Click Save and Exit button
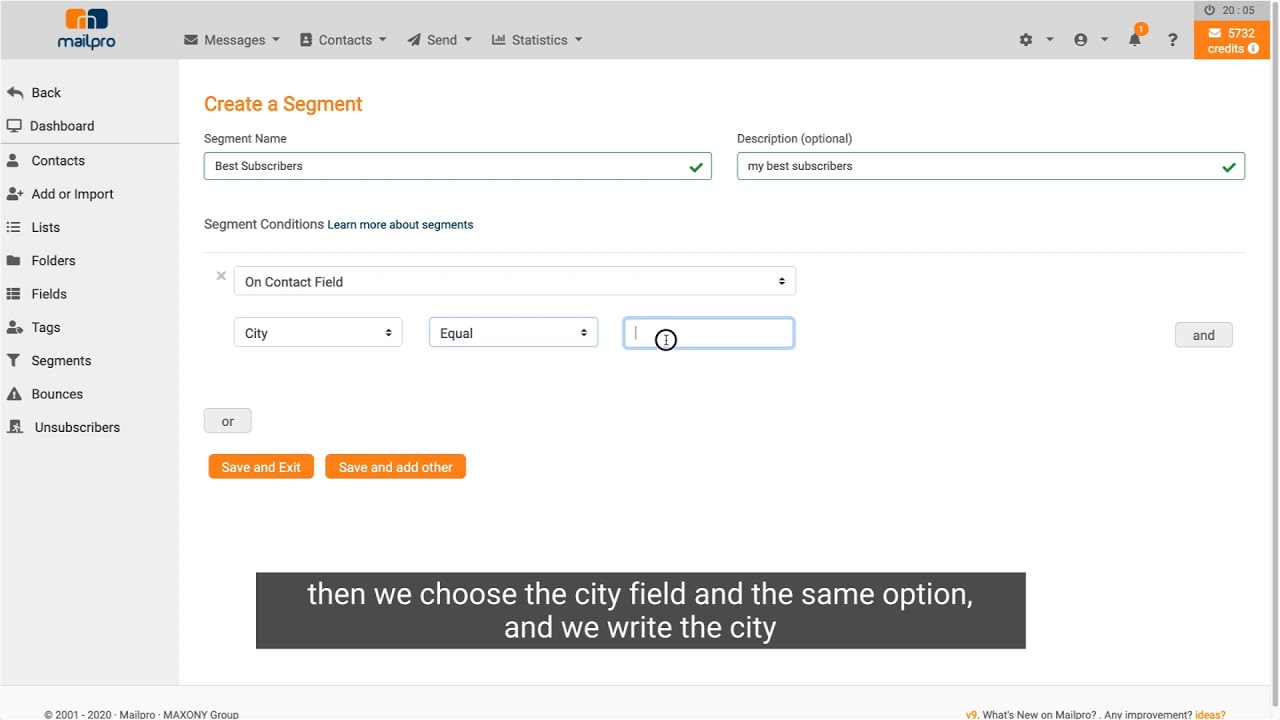The height and width of the screenshot is (720, 1280). click(261, 467)
